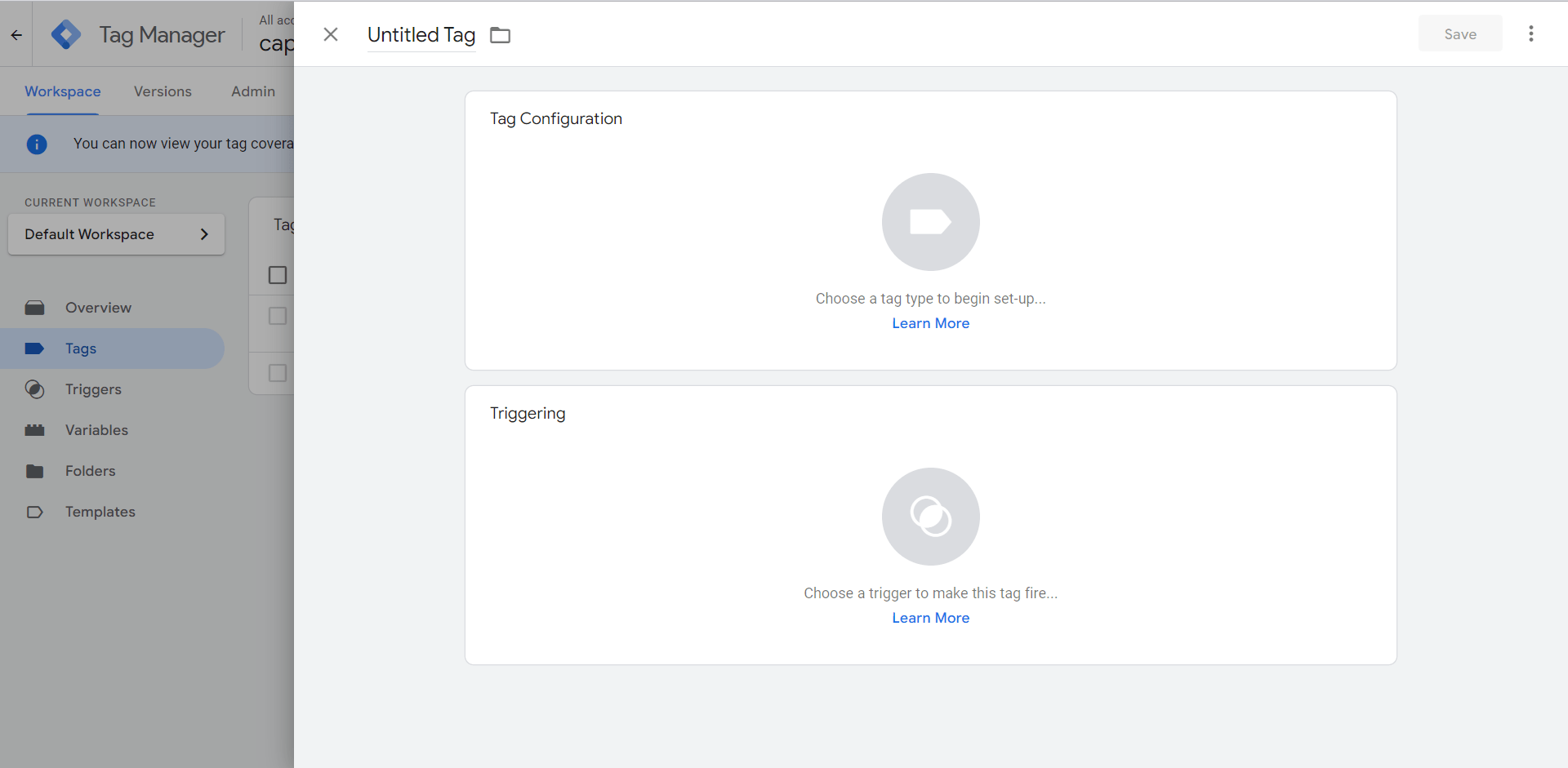
Task: Select Tags in the sidebar
Action: (x=112, y=348)
